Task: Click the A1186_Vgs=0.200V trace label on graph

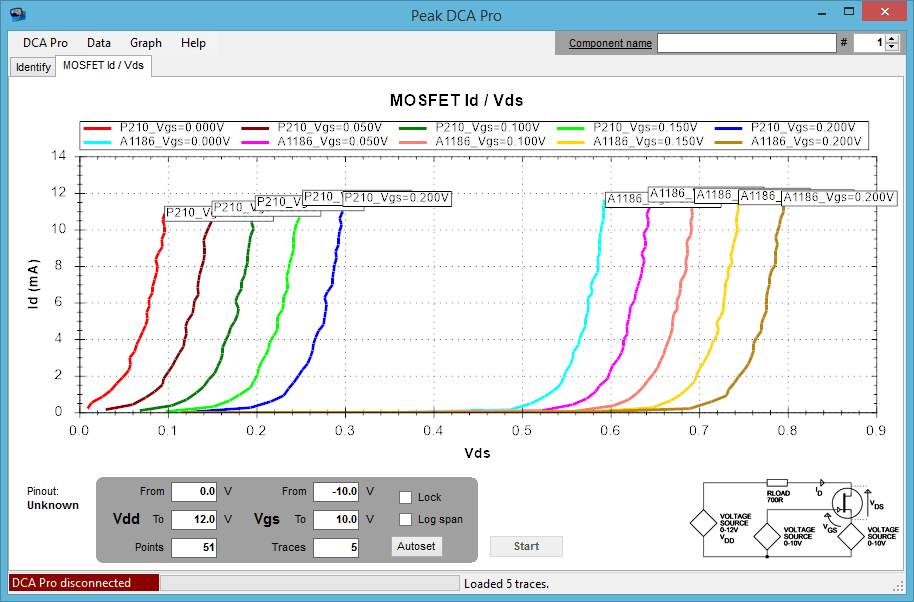Action: pyautogui.click(x=838, y=198)
